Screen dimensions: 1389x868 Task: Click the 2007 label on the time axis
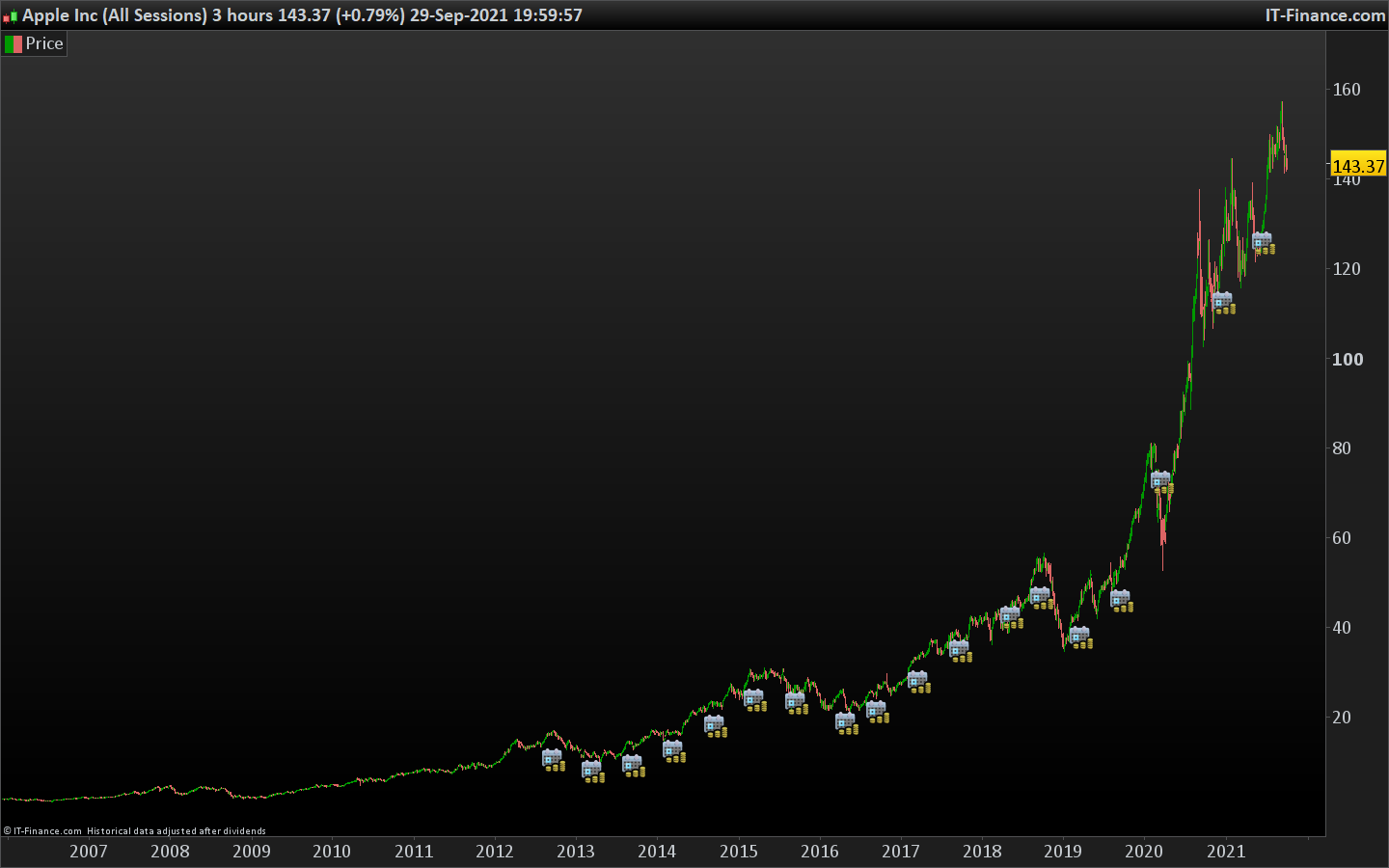coord(89,852)
